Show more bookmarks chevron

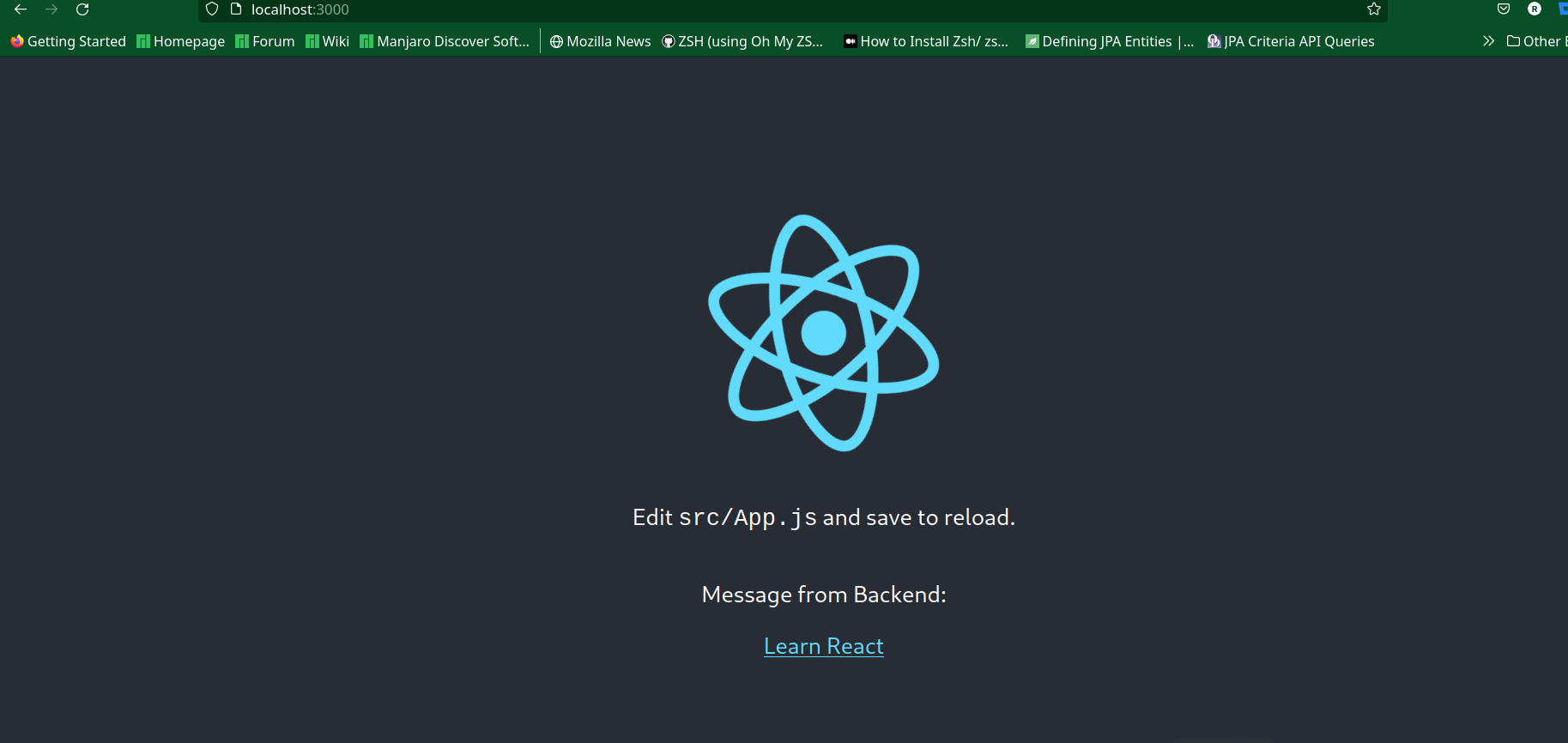tap(1488, 41)
